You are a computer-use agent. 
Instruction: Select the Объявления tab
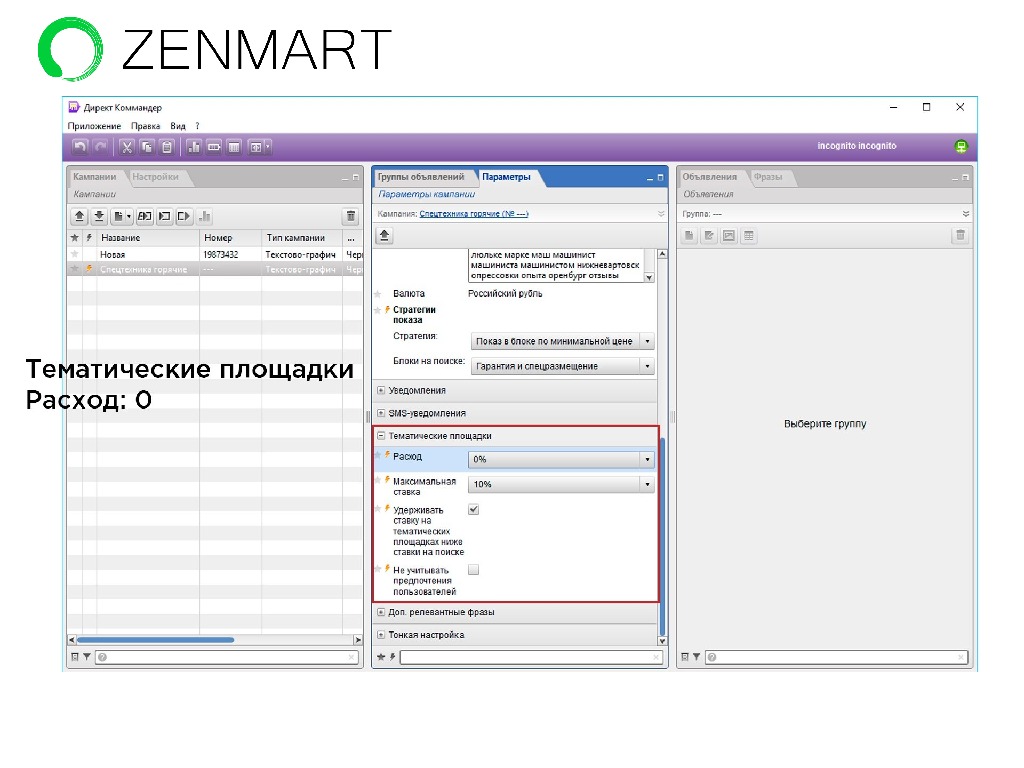coord(710,177)
